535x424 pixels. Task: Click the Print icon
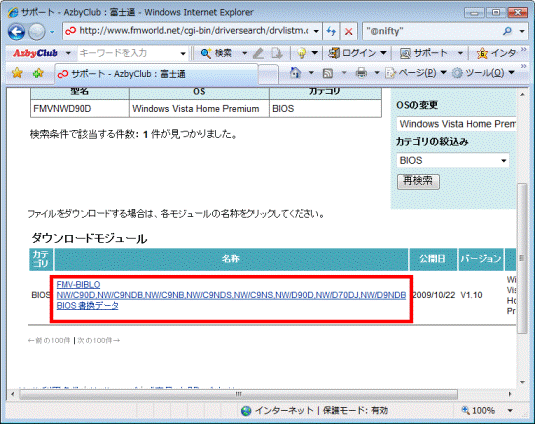click(361, 73)
